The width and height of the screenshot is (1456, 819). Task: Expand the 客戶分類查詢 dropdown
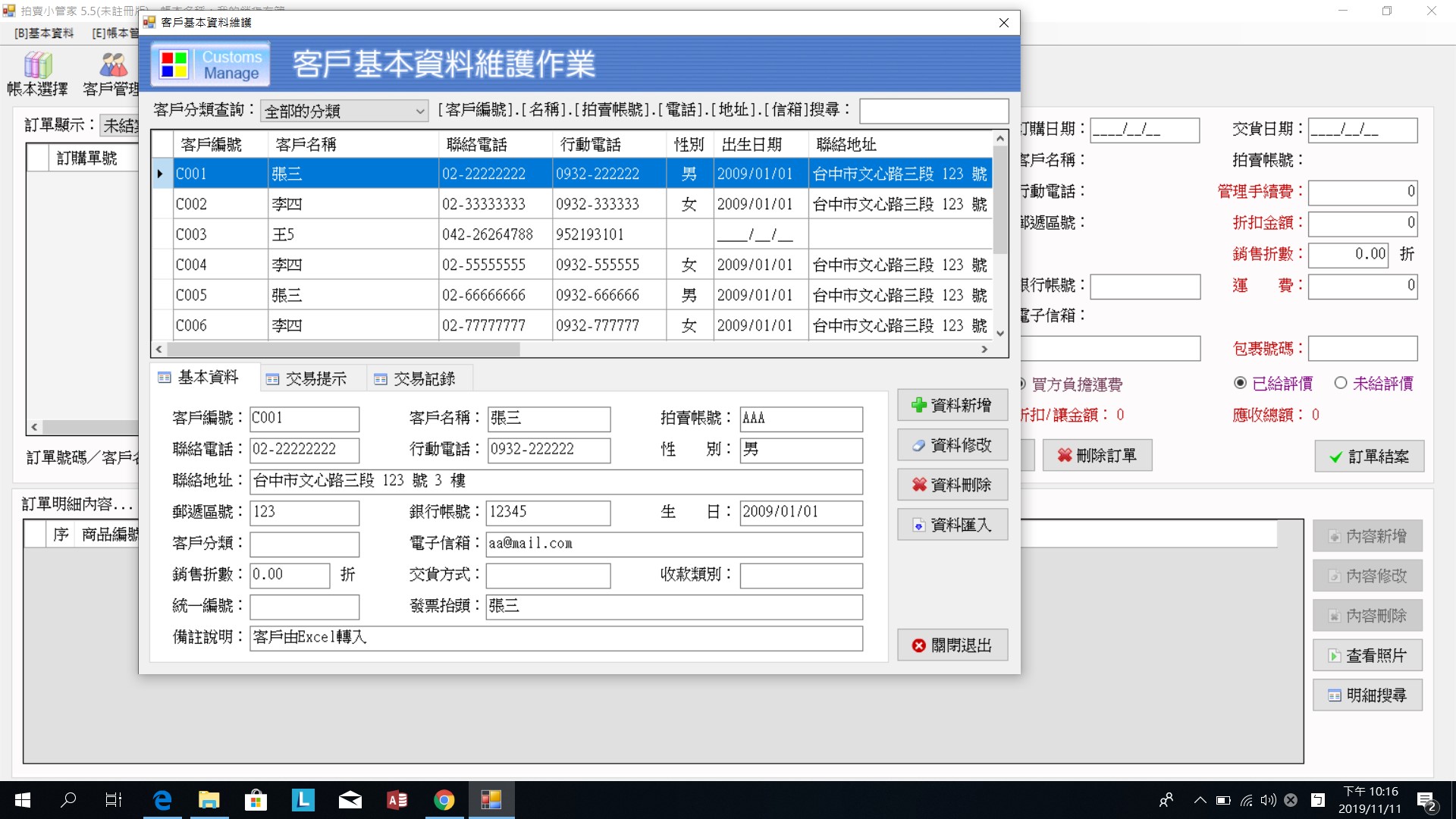420,111
